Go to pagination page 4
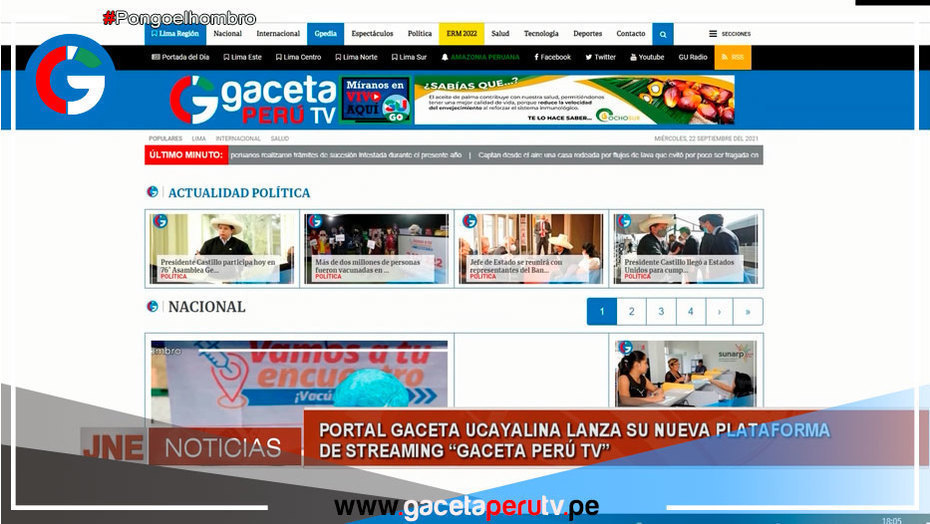The image size is (930, 524). coord(690,312)
